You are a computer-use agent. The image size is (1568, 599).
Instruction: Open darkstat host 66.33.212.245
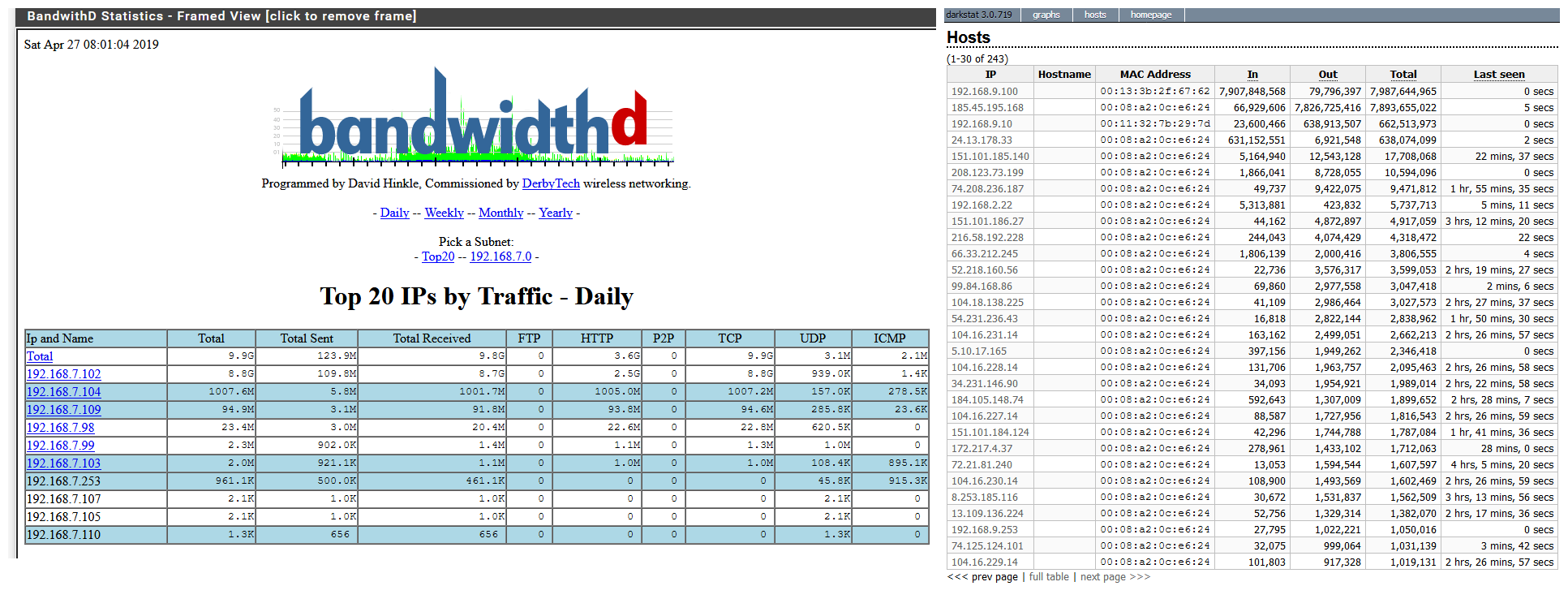(x=985, y=254)
